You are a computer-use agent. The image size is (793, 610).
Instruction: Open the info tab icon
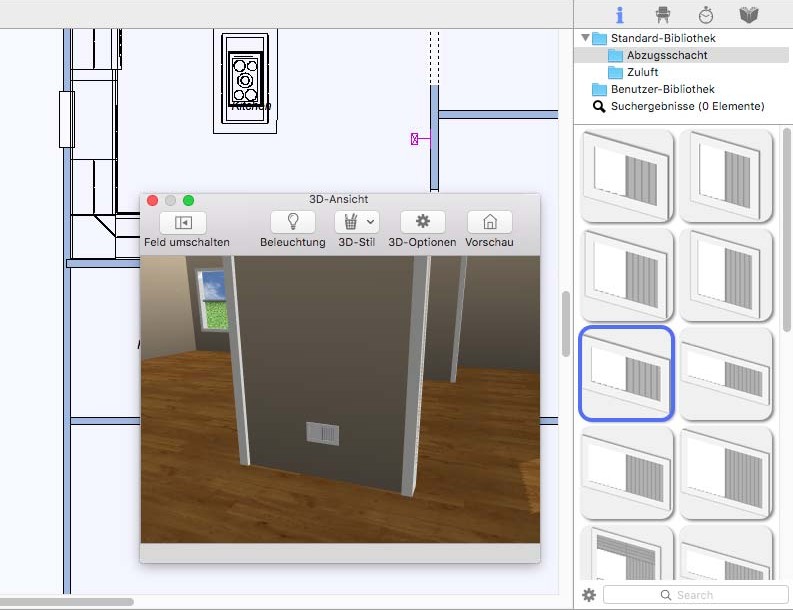pos(620,15)
